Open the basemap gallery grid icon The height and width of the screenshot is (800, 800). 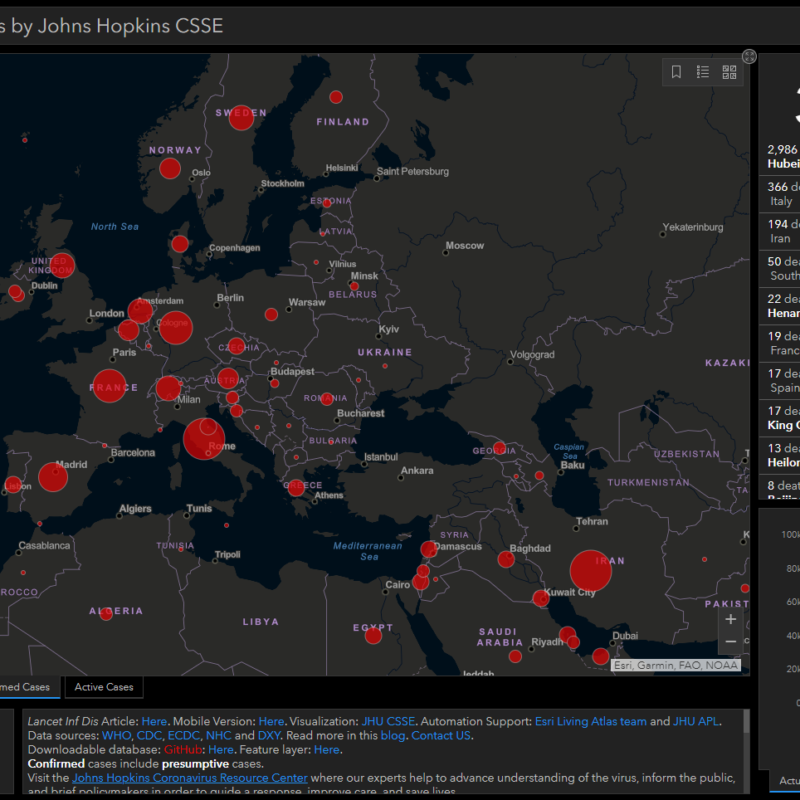pos(729,72)
